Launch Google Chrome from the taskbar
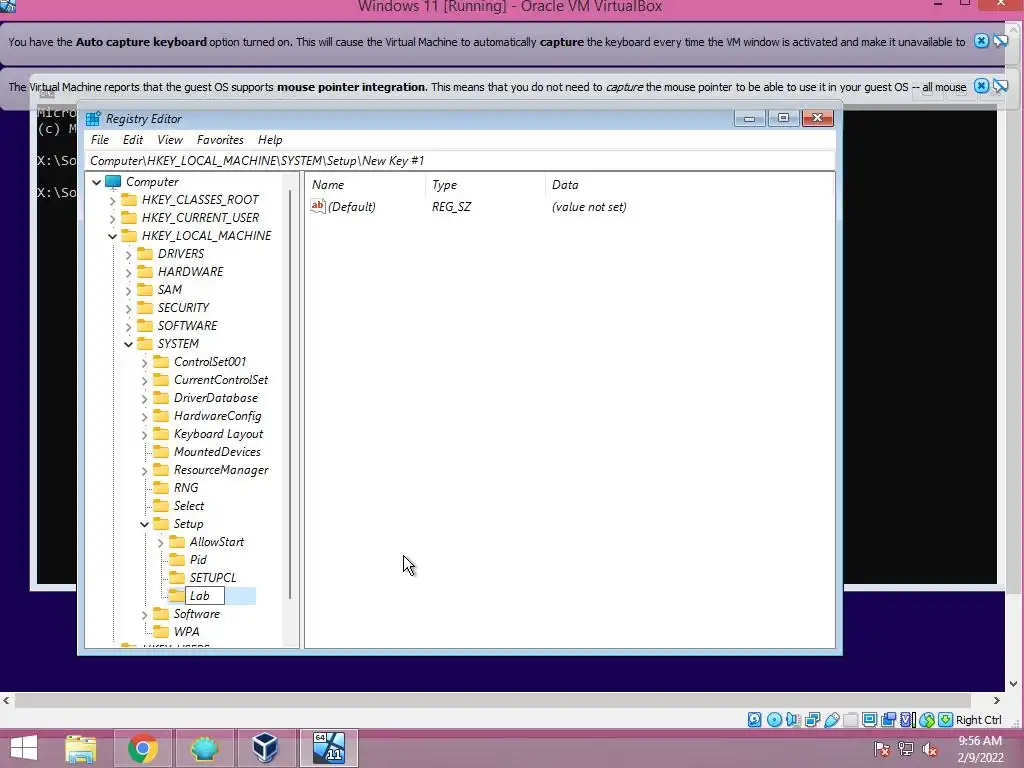The image size is (1024, 768). point(142,748)
